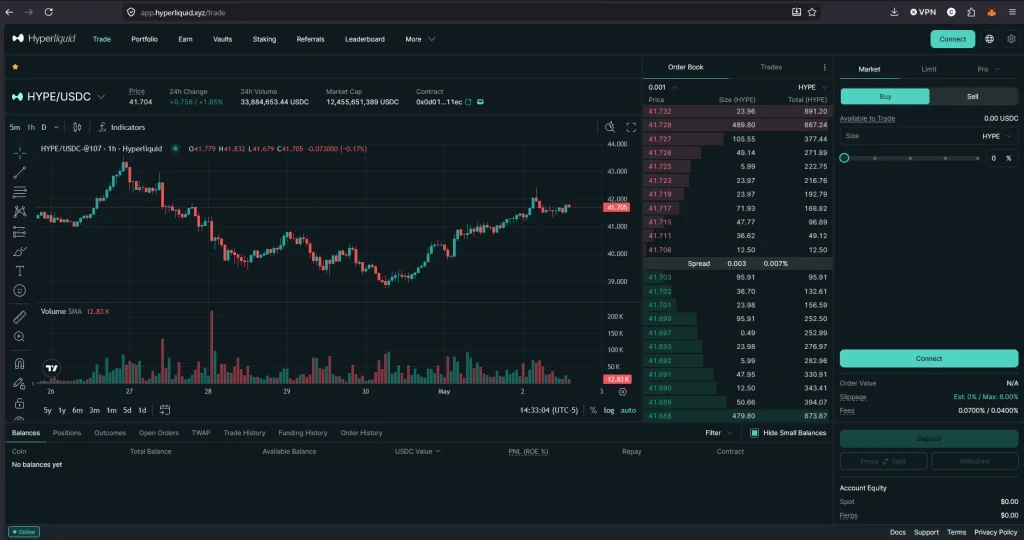The image size is (1024, 540).
Task: Open the chart go-to-date calendar
Action: [165, 410]
